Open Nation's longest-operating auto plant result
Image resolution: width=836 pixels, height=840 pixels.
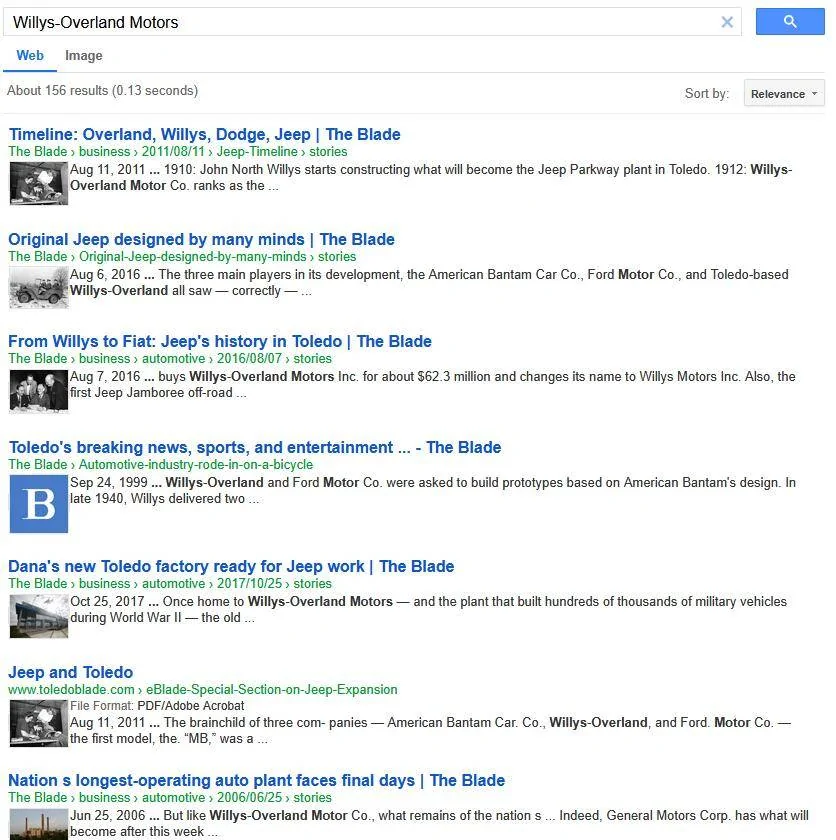pos(257,781)
